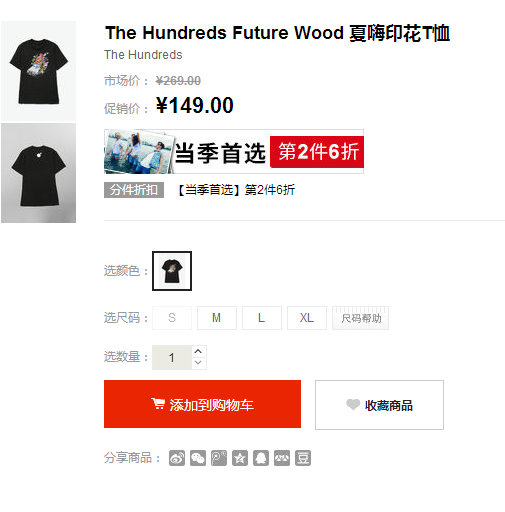
Task: Share product to Tencent Weibo
Action: point(219,458)
